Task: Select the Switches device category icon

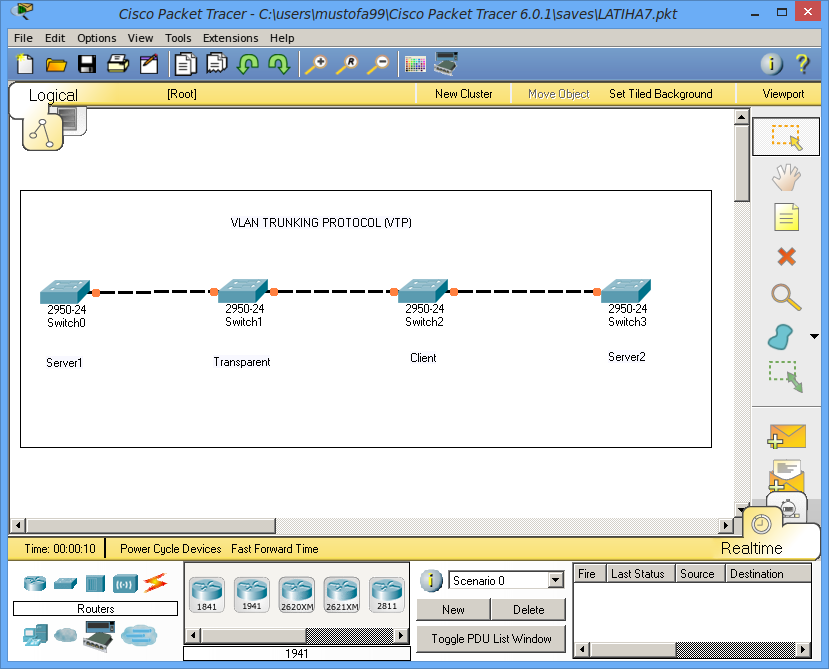Action: pos(65,583)
